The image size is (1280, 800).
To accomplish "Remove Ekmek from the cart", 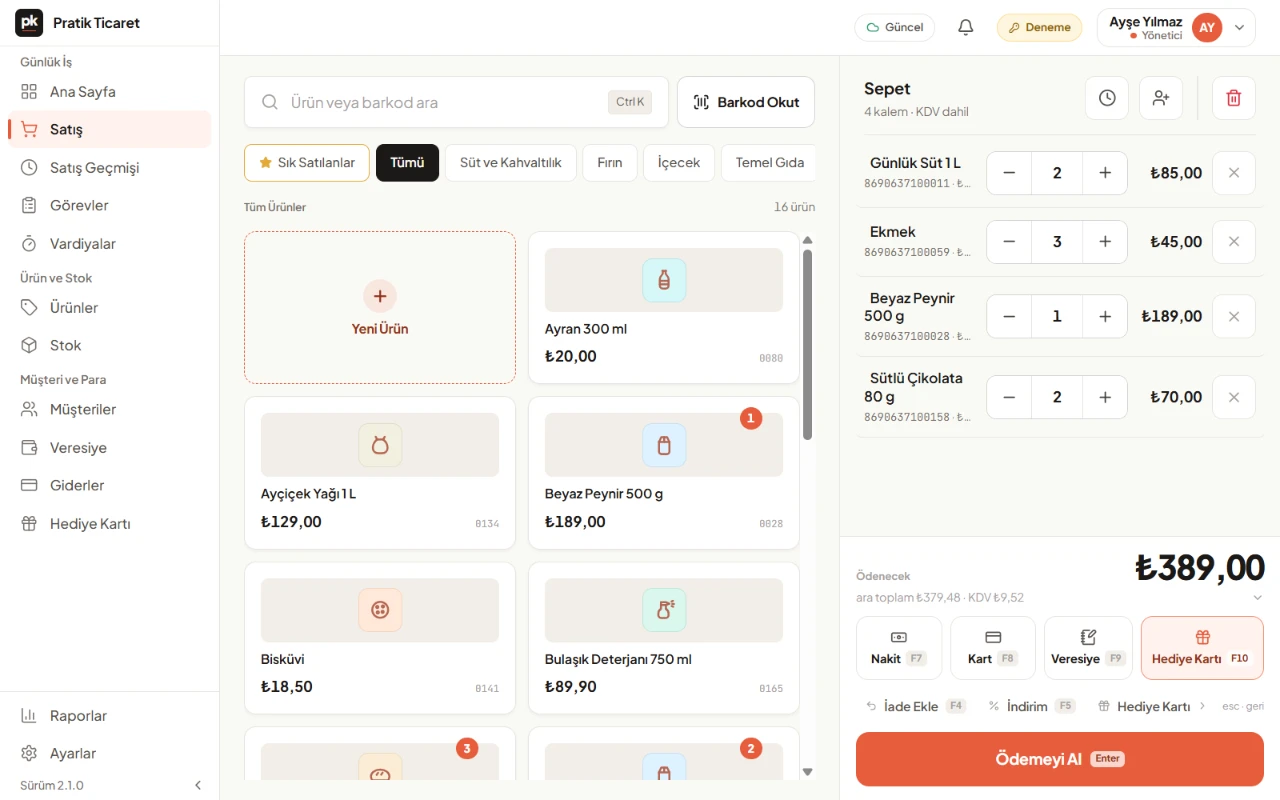I will (1234, 242).
